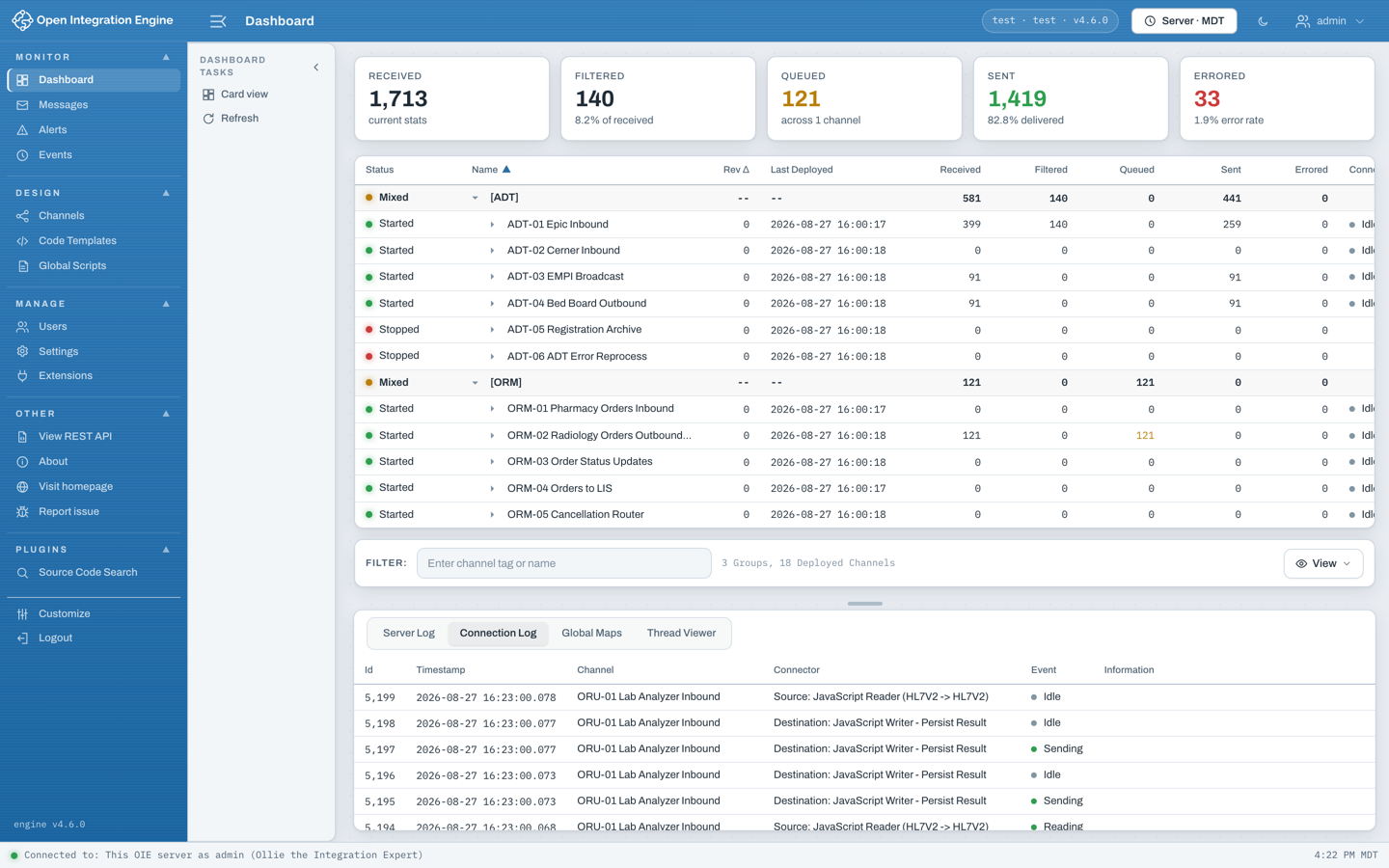The width and height of the screenshot is (1389, 868).
Task: Click Refresh in Dashboard Tasks
Action: click(x=231, y=119)
